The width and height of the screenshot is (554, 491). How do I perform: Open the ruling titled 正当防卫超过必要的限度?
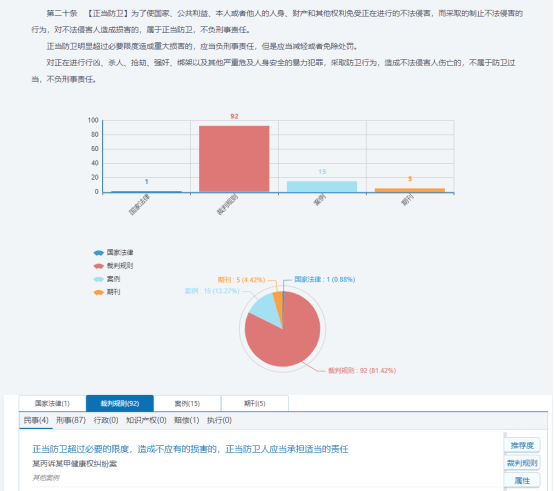(x=190, y=449)
